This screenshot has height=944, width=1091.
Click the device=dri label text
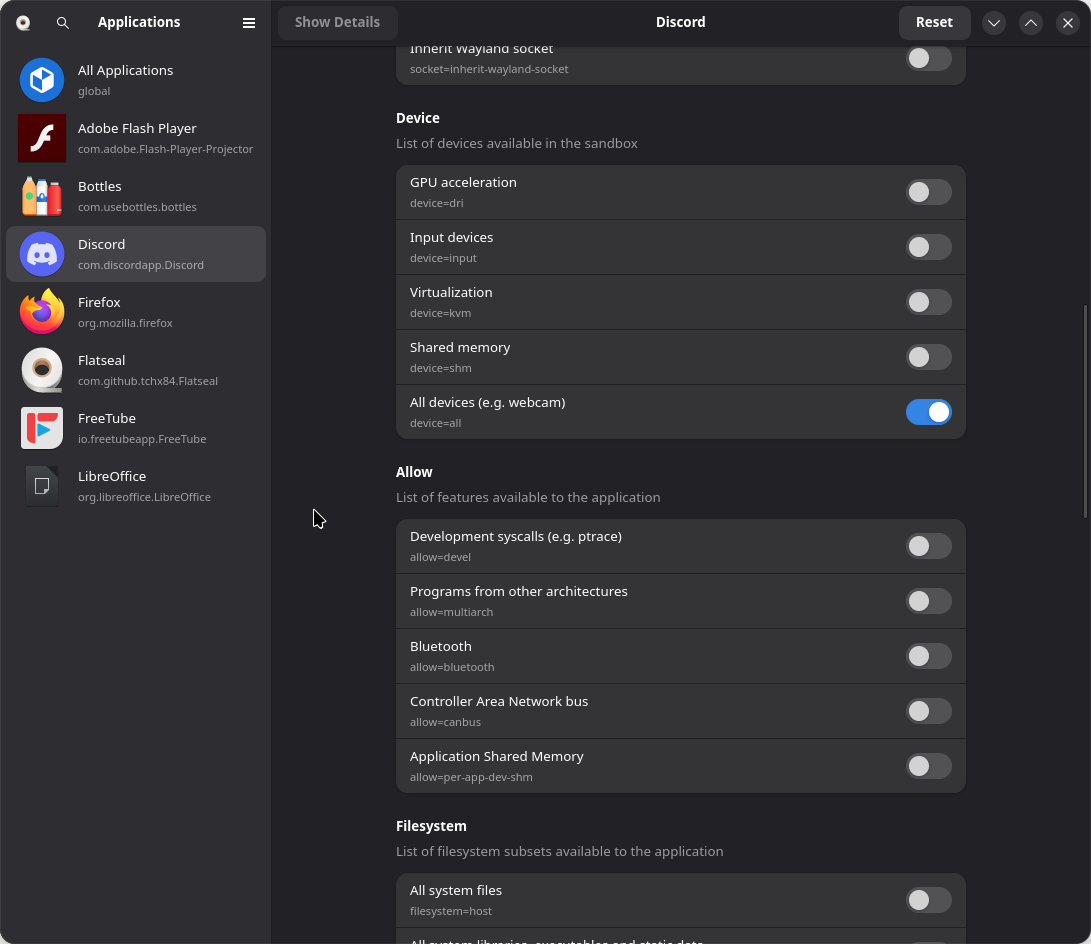click(436, 203)
